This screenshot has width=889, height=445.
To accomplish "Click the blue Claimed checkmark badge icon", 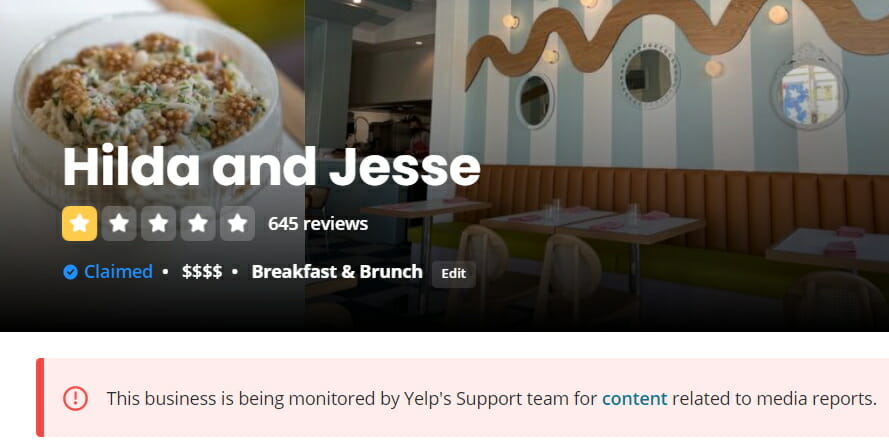I will [70, 272].
